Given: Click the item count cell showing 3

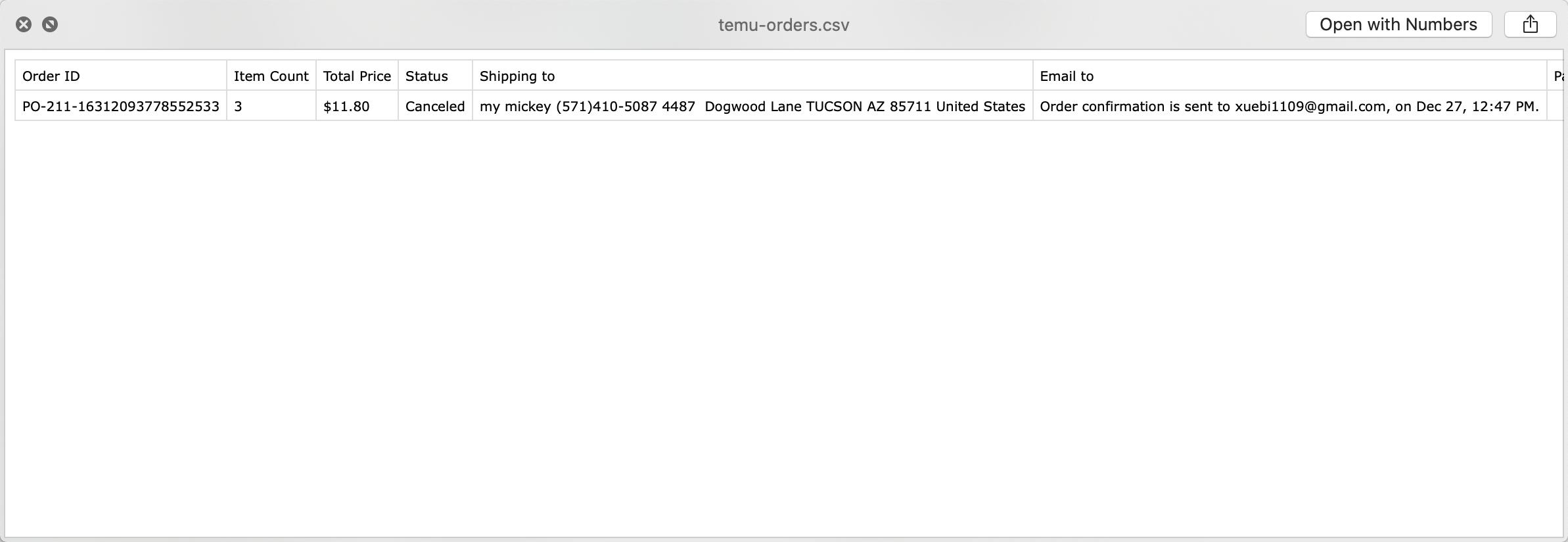Looking at the screenshot, I should [271, 107].
